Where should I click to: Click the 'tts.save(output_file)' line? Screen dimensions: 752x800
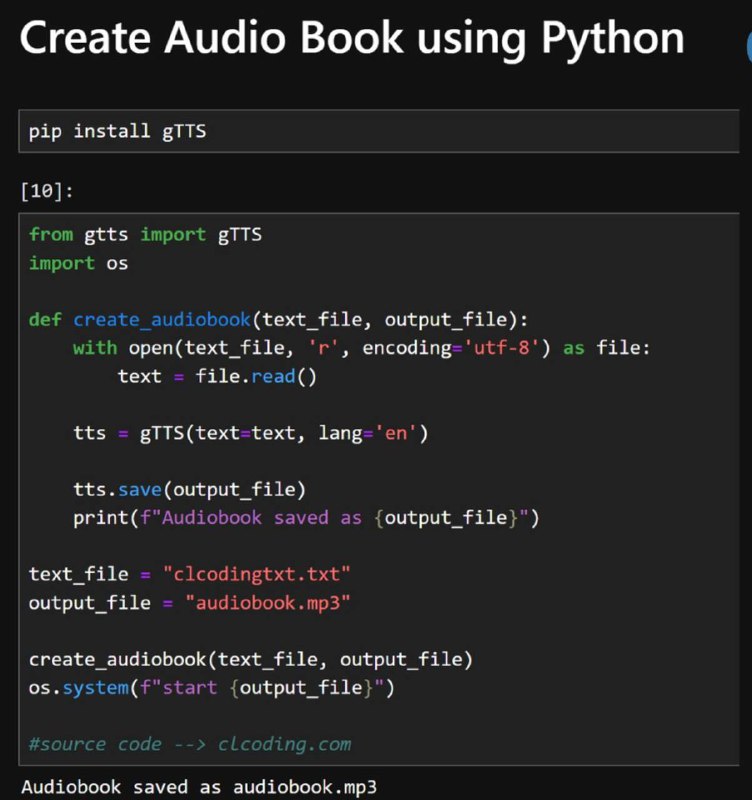click(x=189, y=489)
